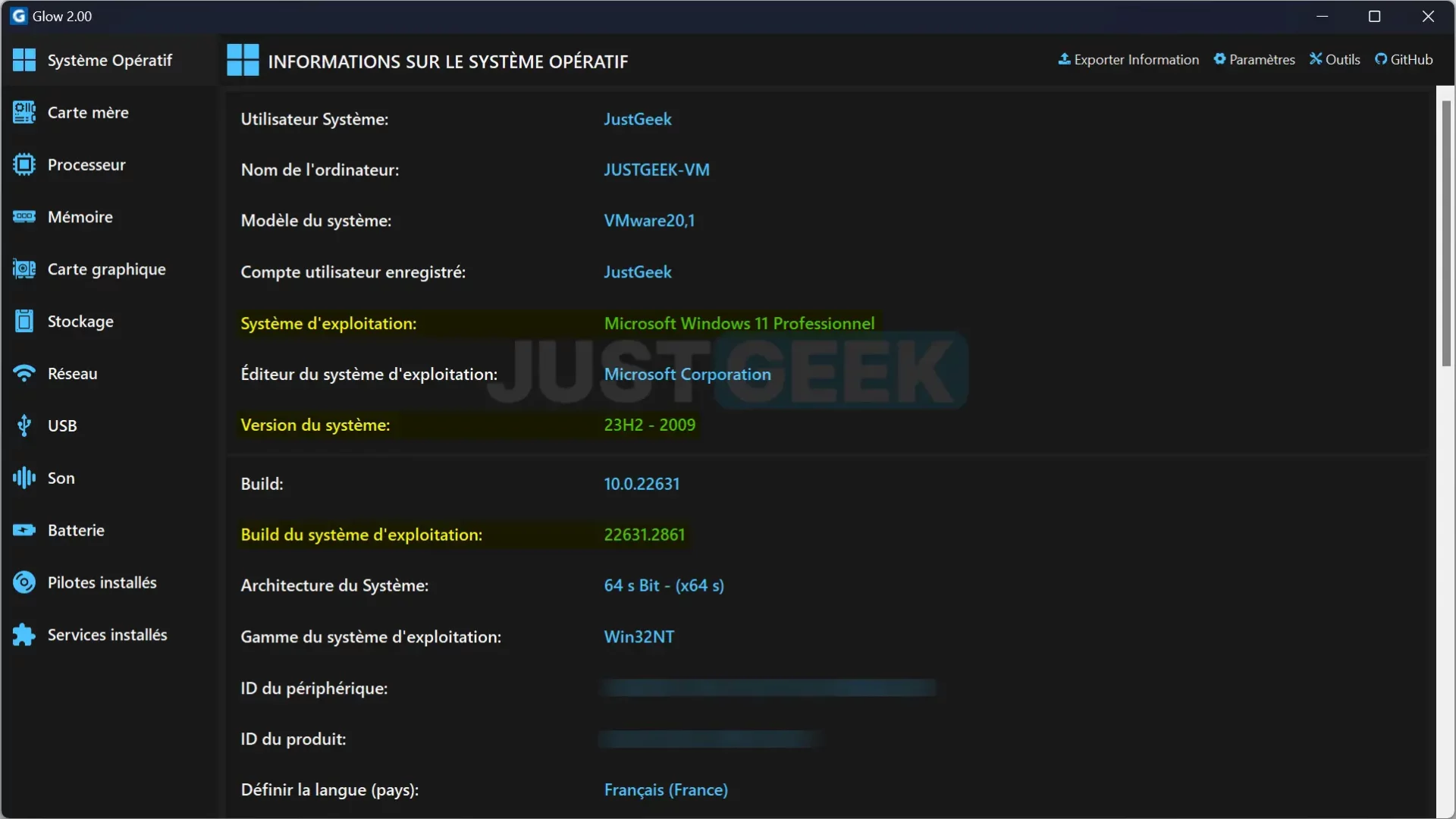Click the Outils crossed tools icon
This screenshot has height=819, width=1456.
[x=1316, y=59]
